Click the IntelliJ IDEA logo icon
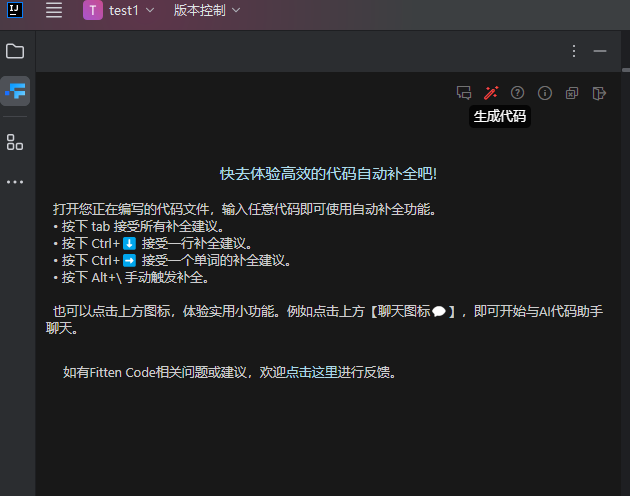630x496 pixels. tap(16, 10)
